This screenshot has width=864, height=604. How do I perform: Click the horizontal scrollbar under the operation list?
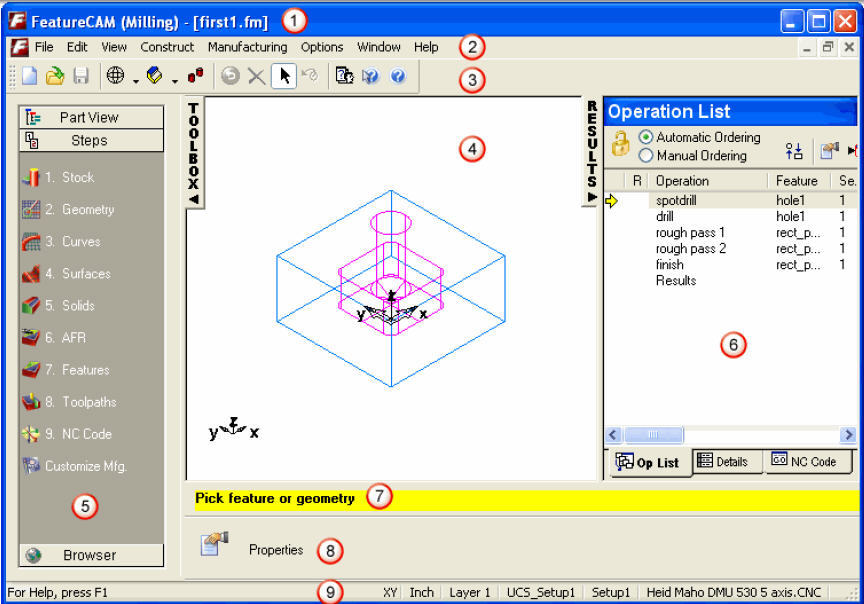(653, 434)
